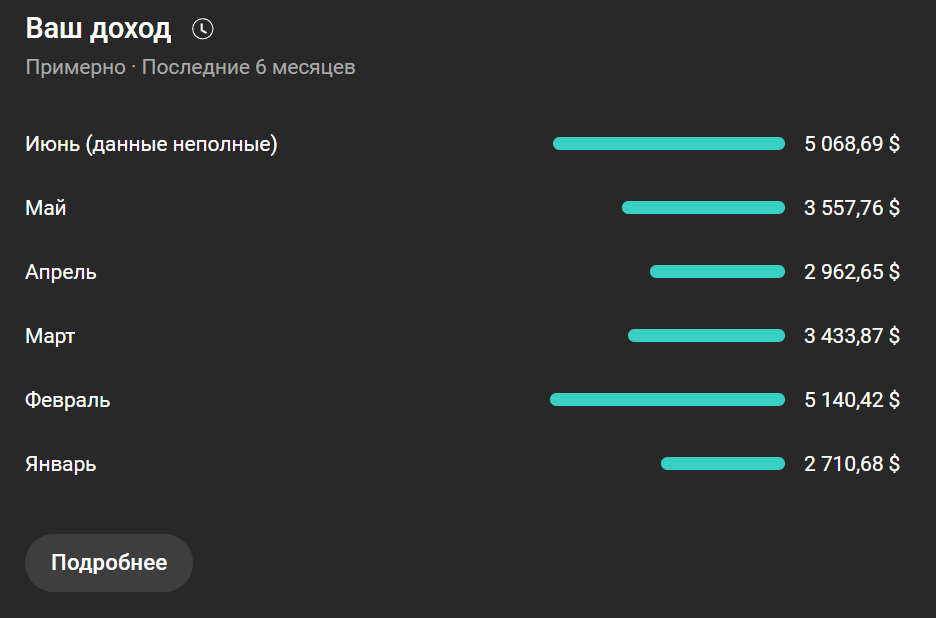The height and width of the screenshot is (618, 936).
Task: Select the Февраль month label
Action: click(x=68, y=400)
